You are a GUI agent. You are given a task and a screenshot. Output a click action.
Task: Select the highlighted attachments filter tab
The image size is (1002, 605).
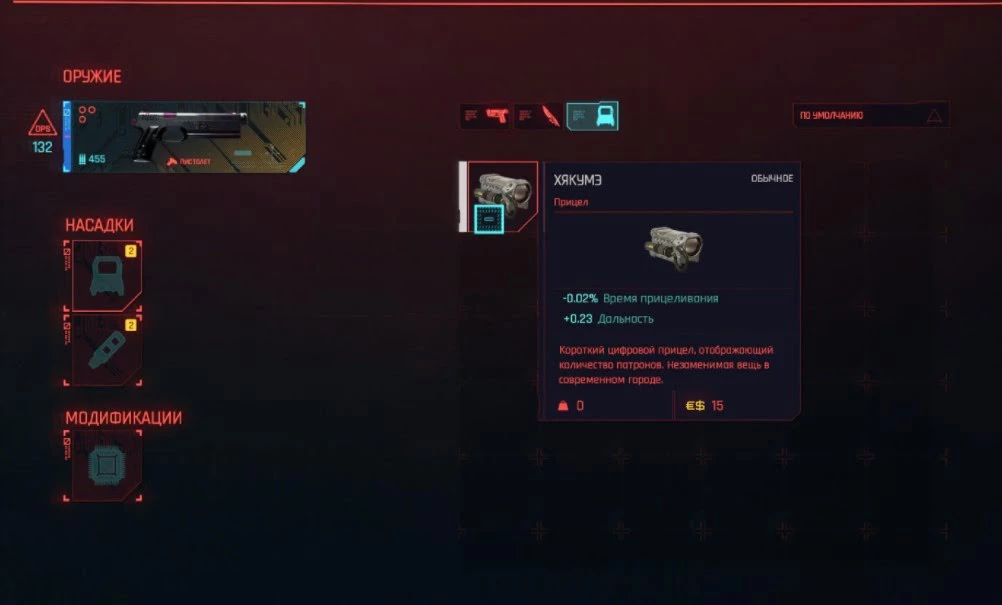592,116
